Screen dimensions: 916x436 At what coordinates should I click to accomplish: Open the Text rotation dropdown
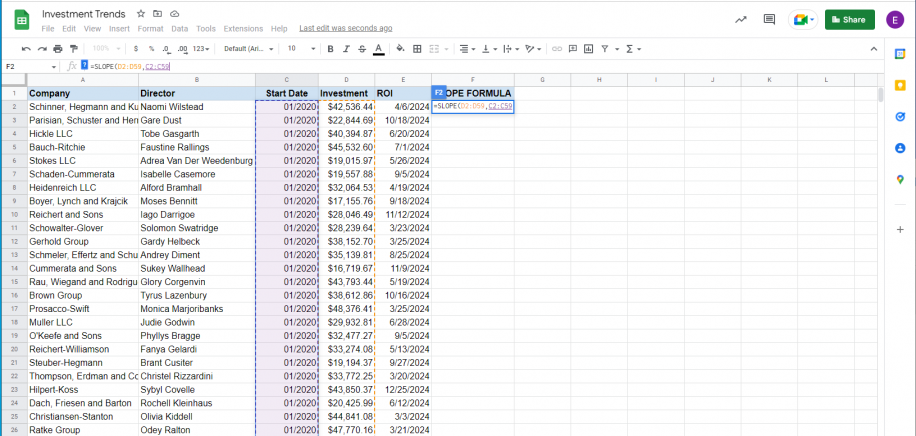pyautogui.click(x=533, y=49)
